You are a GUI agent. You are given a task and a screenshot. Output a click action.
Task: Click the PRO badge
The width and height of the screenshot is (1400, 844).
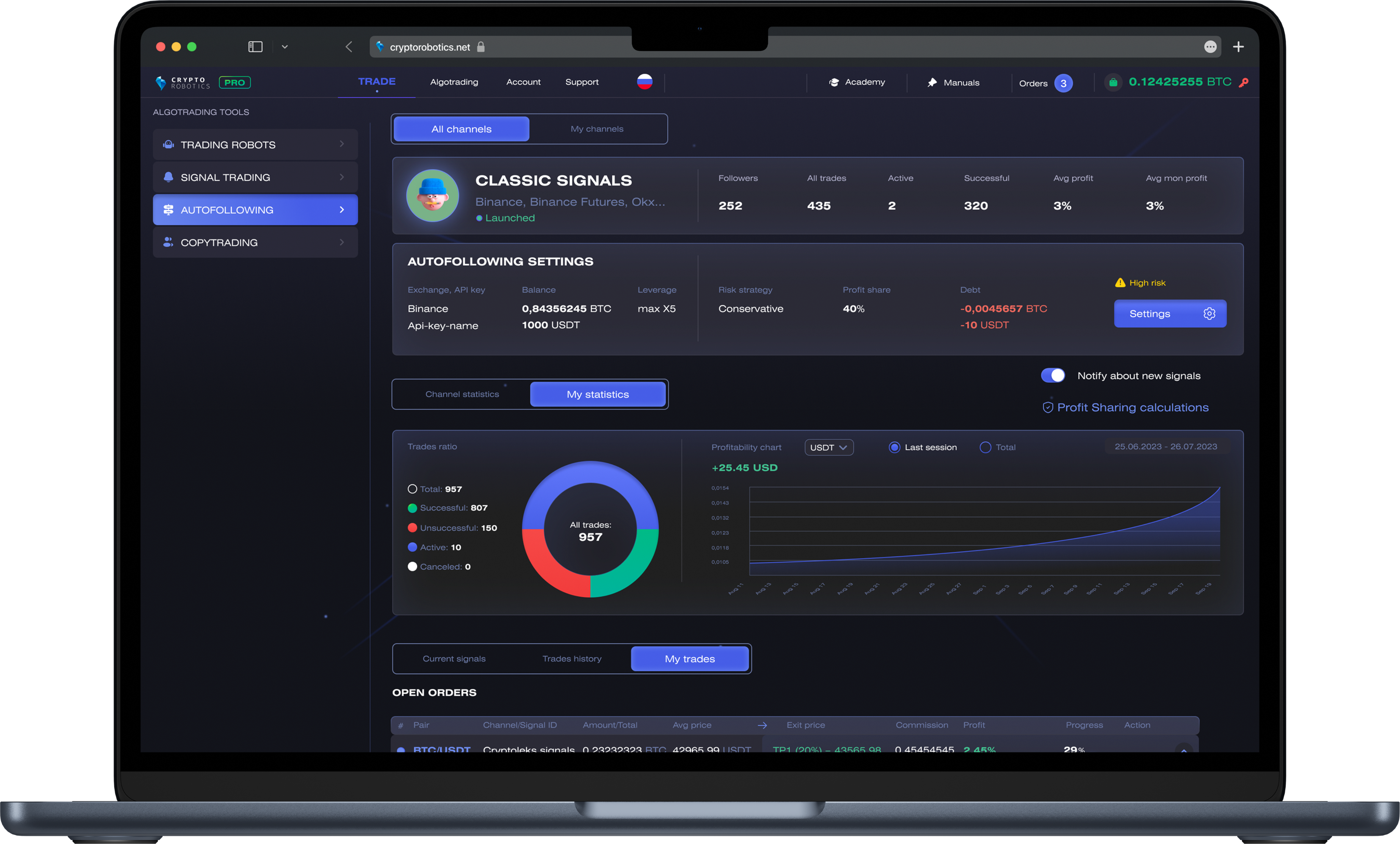click(235, 82)
